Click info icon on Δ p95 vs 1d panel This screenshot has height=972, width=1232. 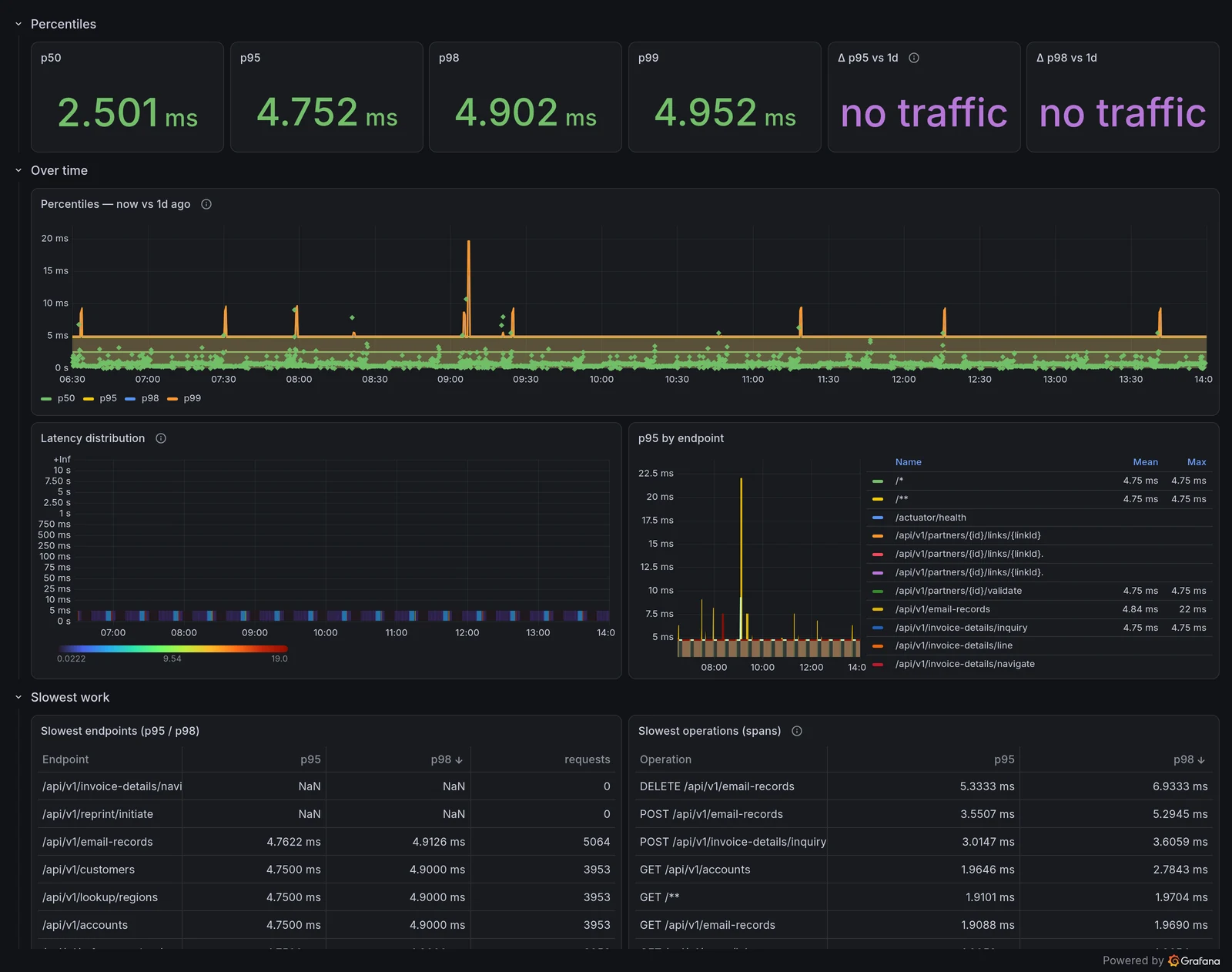point(914,58)
